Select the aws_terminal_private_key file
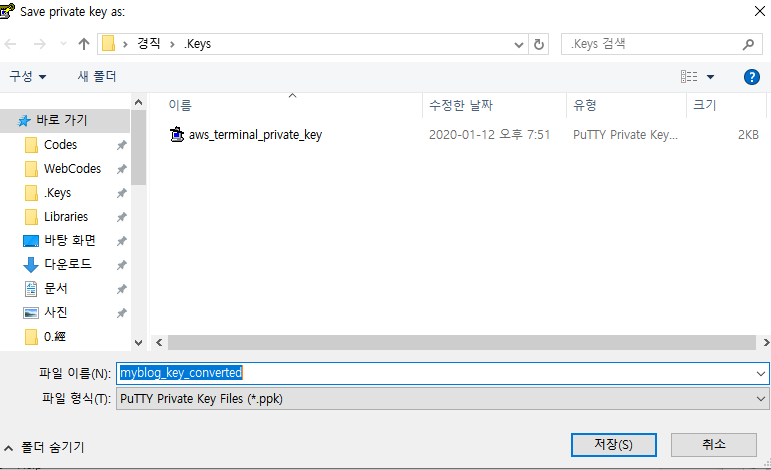This screenshot has height=470, width=771. tap(255, 135)
